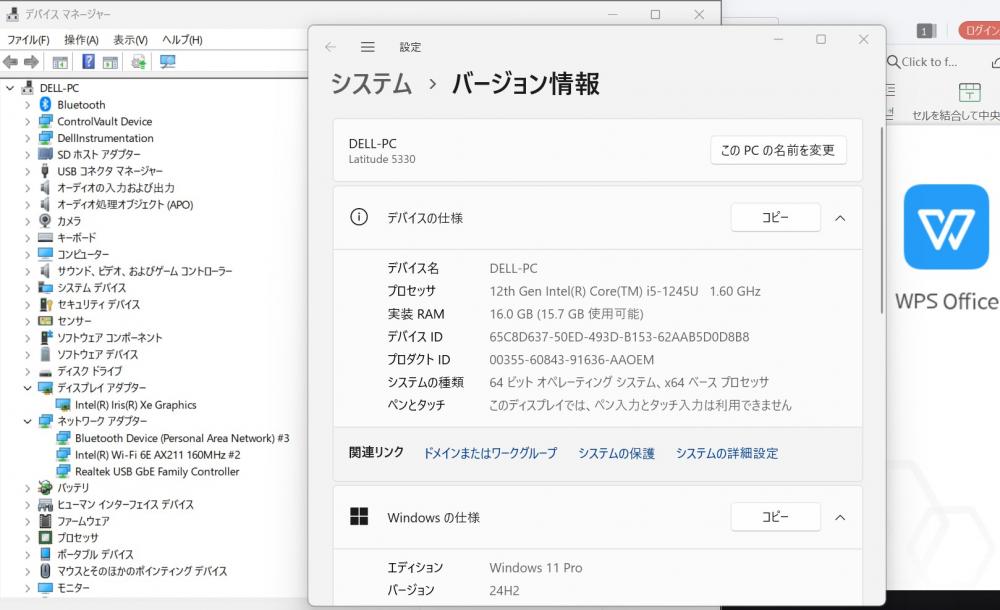This screenshot has height=610, width=1000.
Task: Collapse the ディスプレイ アダプター node
Action: (x=27, y=387)
